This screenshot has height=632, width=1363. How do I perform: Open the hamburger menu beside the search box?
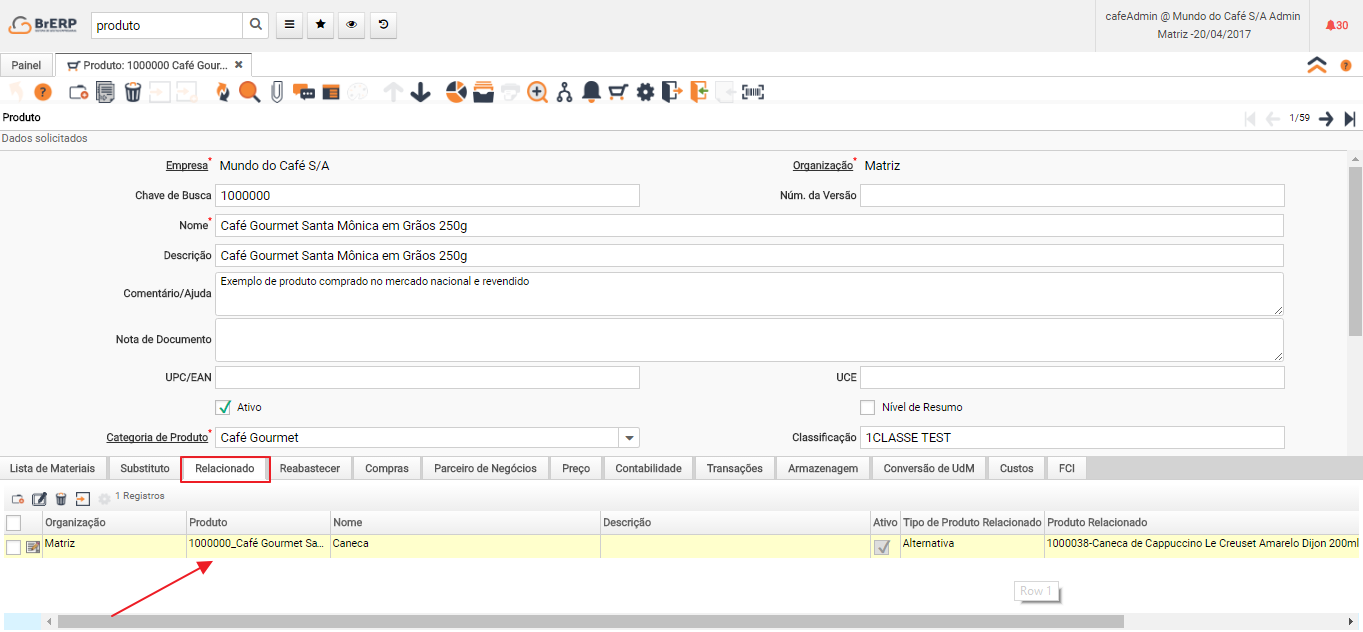click(x=289, y=25)
